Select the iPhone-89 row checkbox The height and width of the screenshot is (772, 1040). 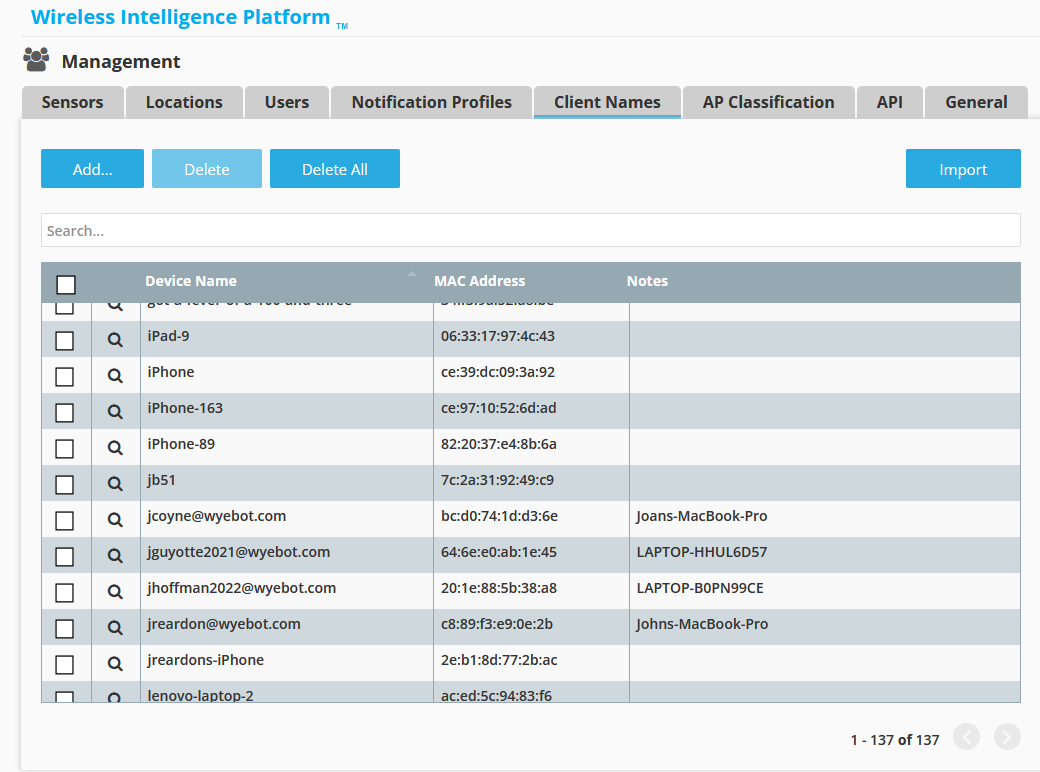64,449
